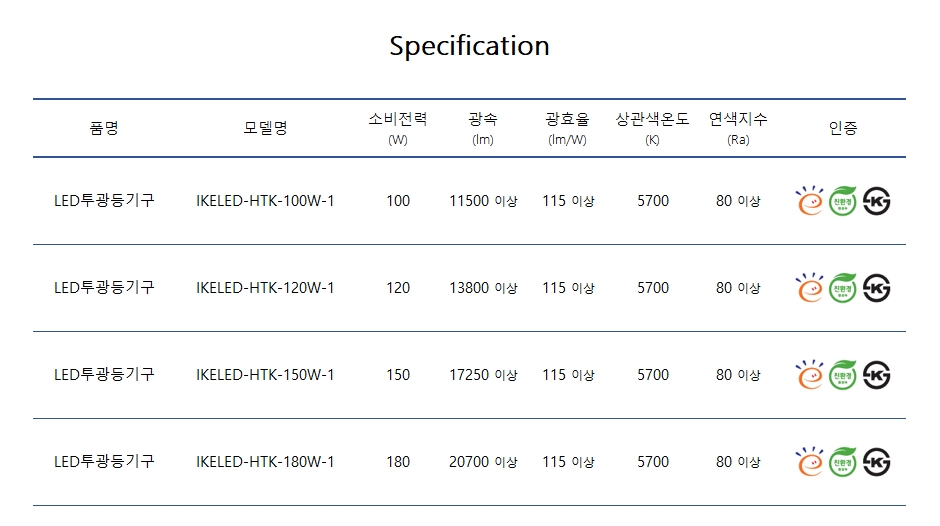Select model name IKELED-HTK-180W-1
The image size is (940, 526).
point(265,462)
